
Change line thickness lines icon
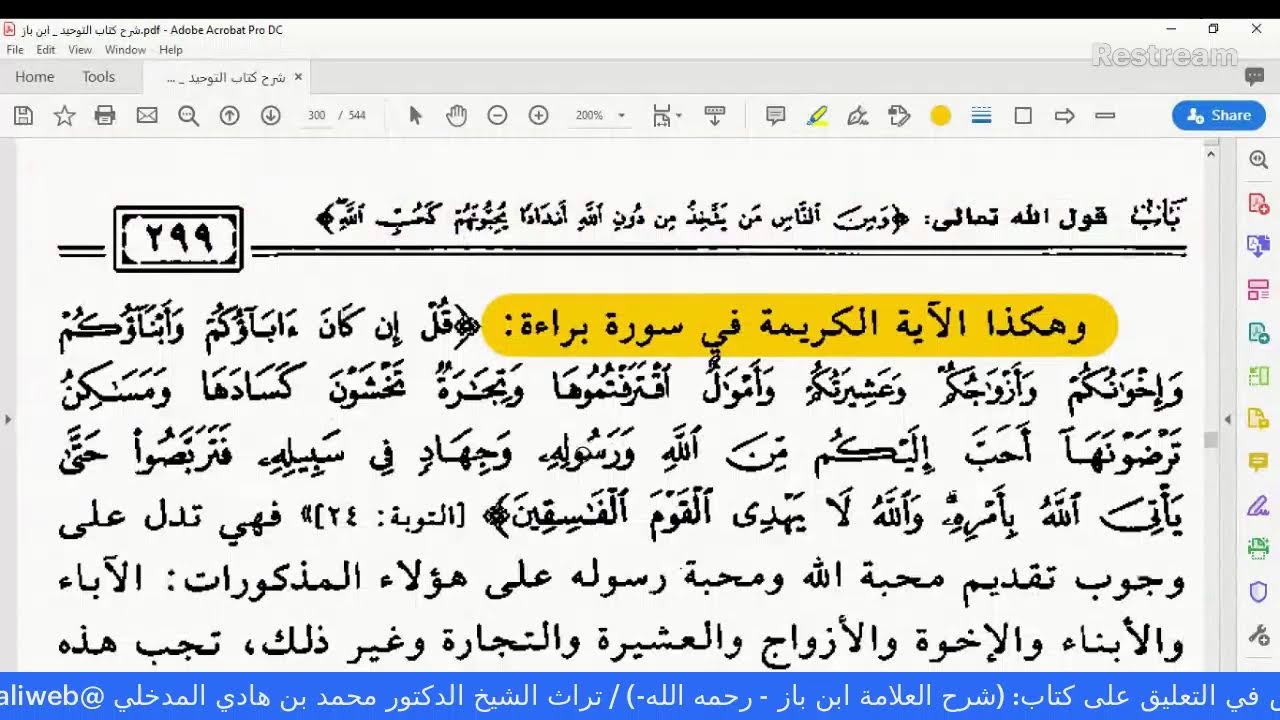point(981,116)
